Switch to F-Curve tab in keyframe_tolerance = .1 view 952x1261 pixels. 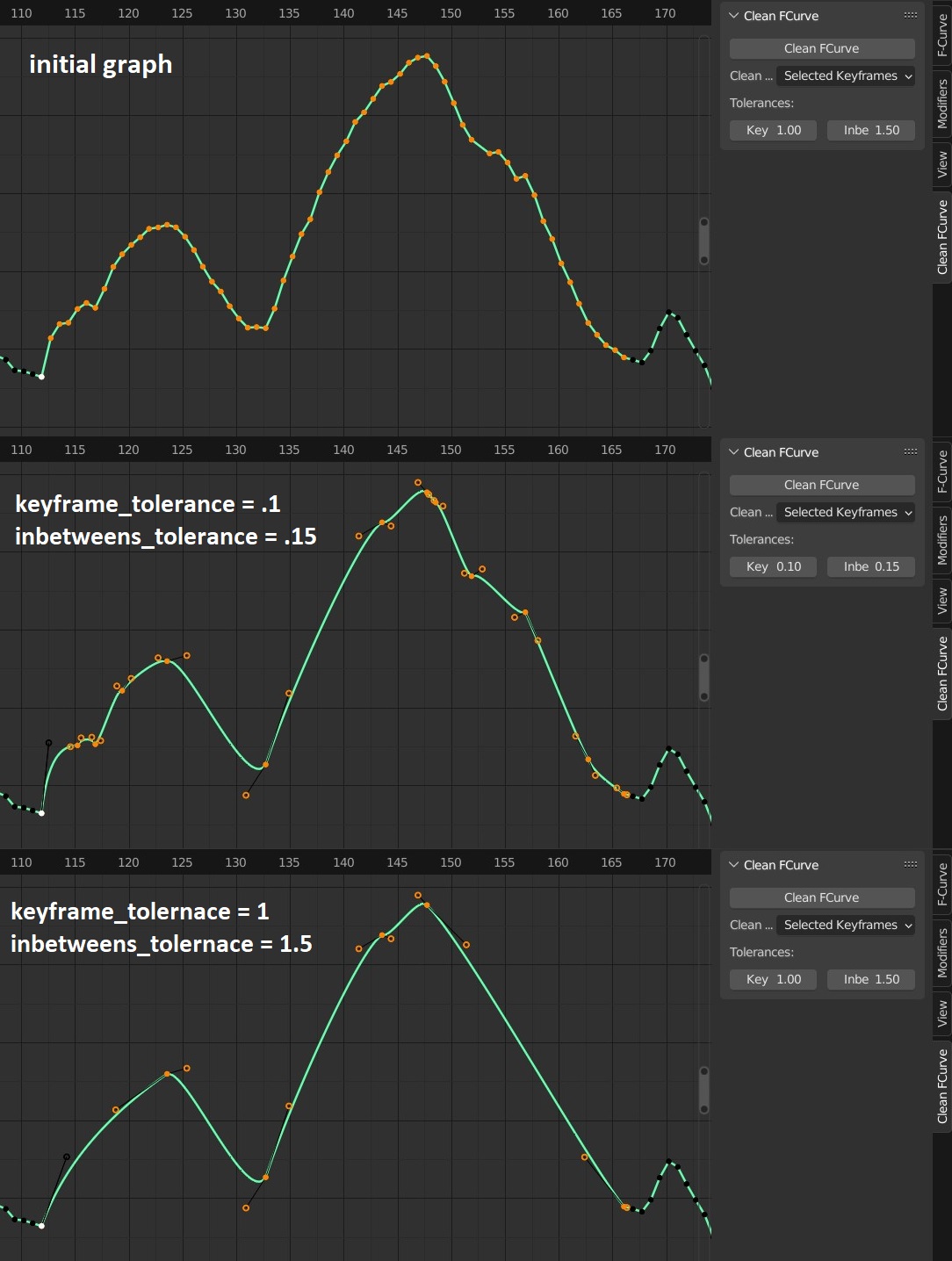pos(942,471)
